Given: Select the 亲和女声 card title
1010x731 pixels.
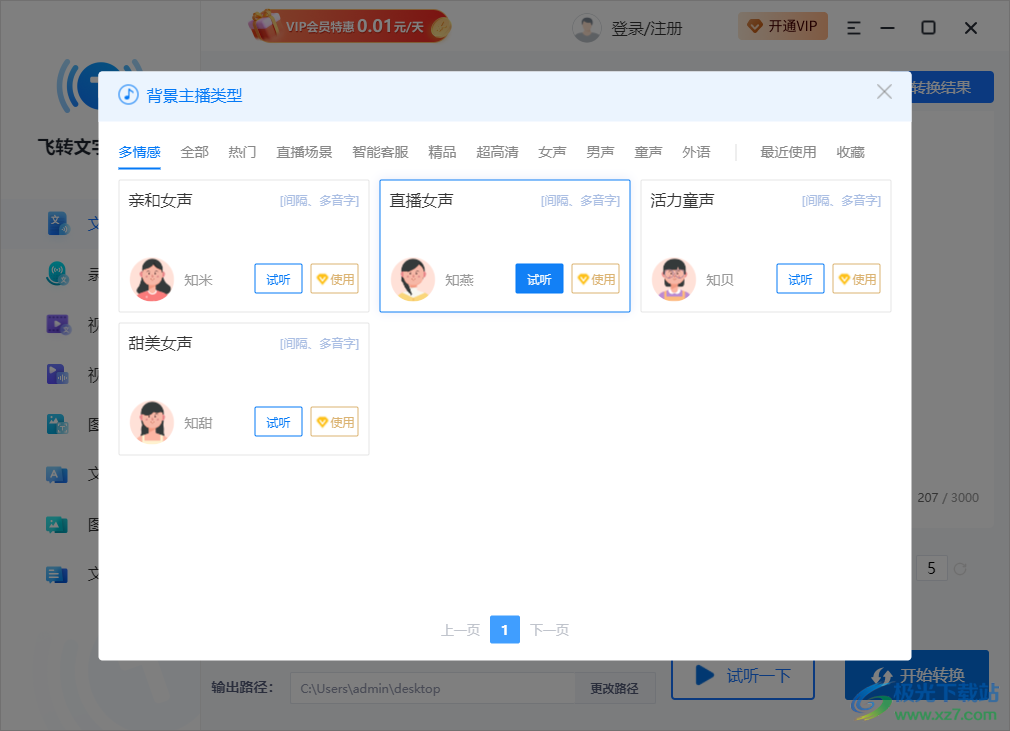Looking at the screenshot, I should (160, 200).
